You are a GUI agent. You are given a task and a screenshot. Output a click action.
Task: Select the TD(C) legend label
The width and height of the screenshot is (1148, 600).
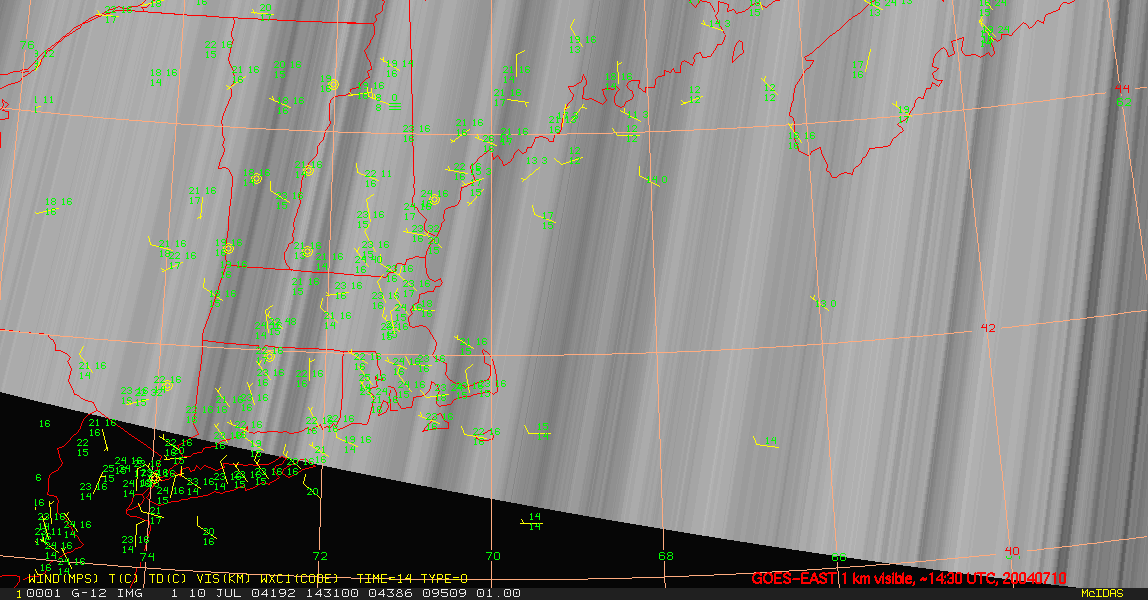pos(168,579)
